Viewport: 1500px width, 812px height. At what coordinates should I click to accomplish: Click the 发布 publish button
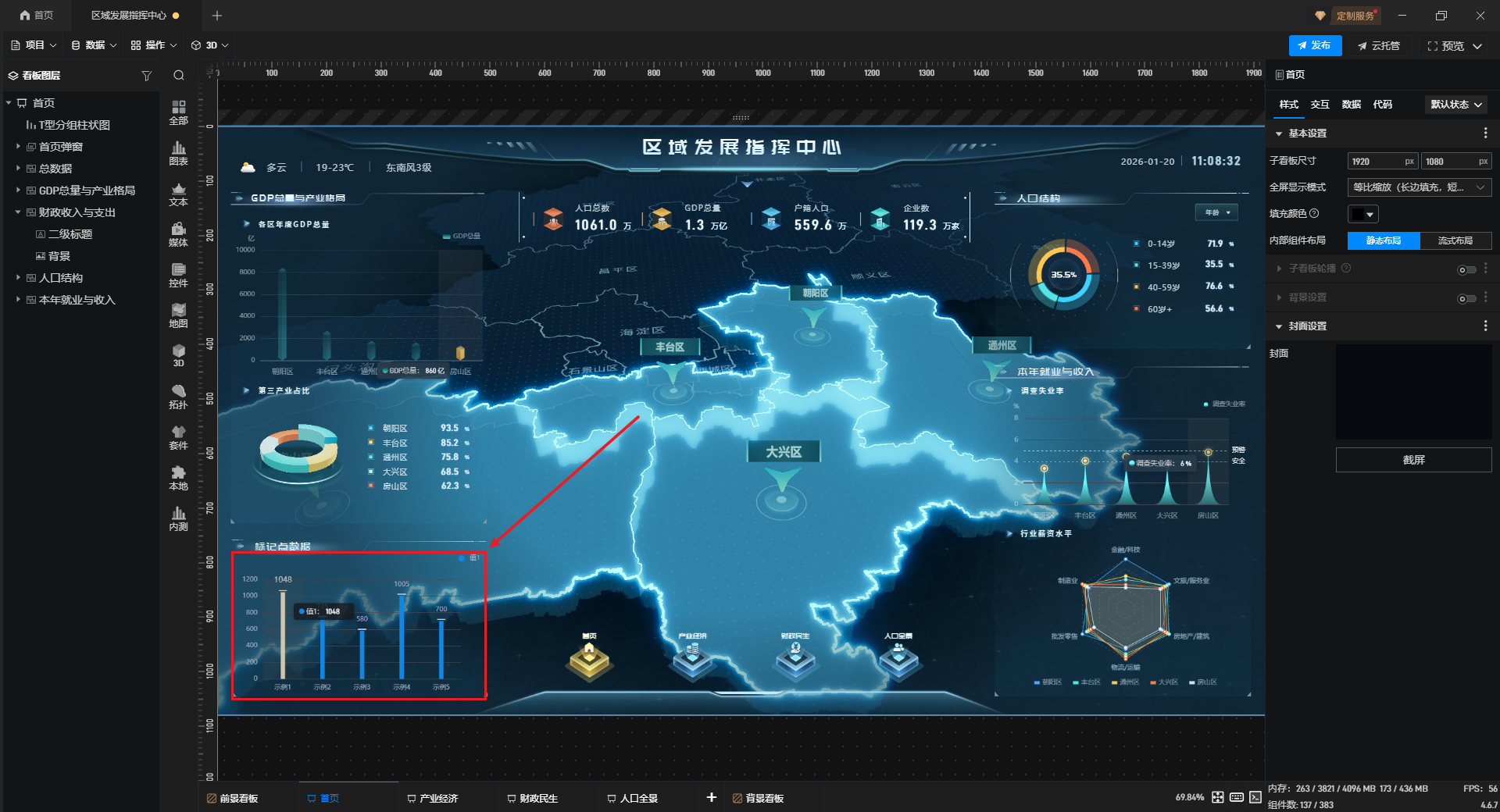pos(1315,45)
